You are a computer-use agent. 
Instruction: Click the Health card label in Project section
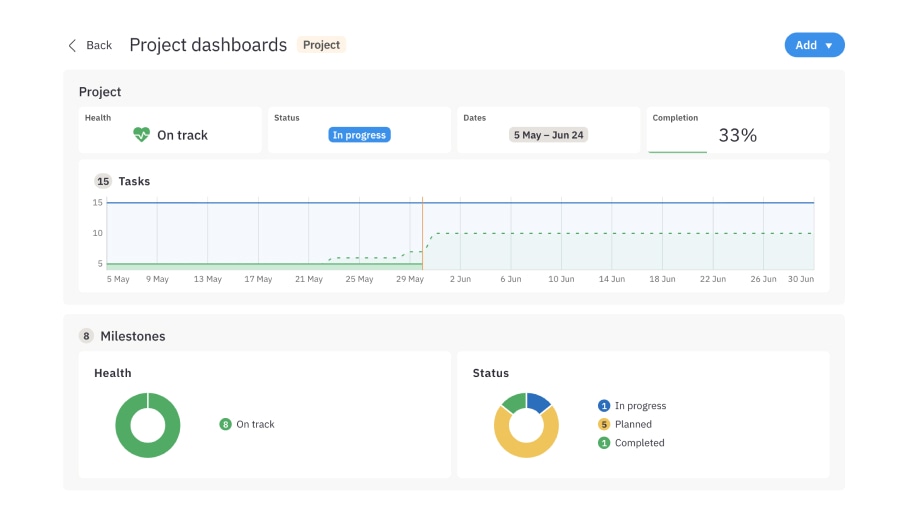98,118
